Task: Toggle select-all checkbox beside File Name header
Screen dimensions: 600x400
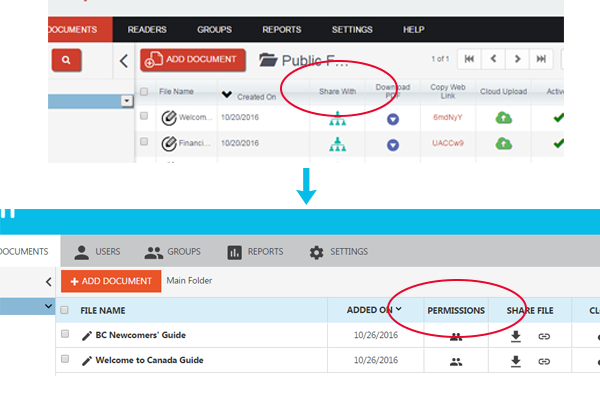Action: (144, 91)
